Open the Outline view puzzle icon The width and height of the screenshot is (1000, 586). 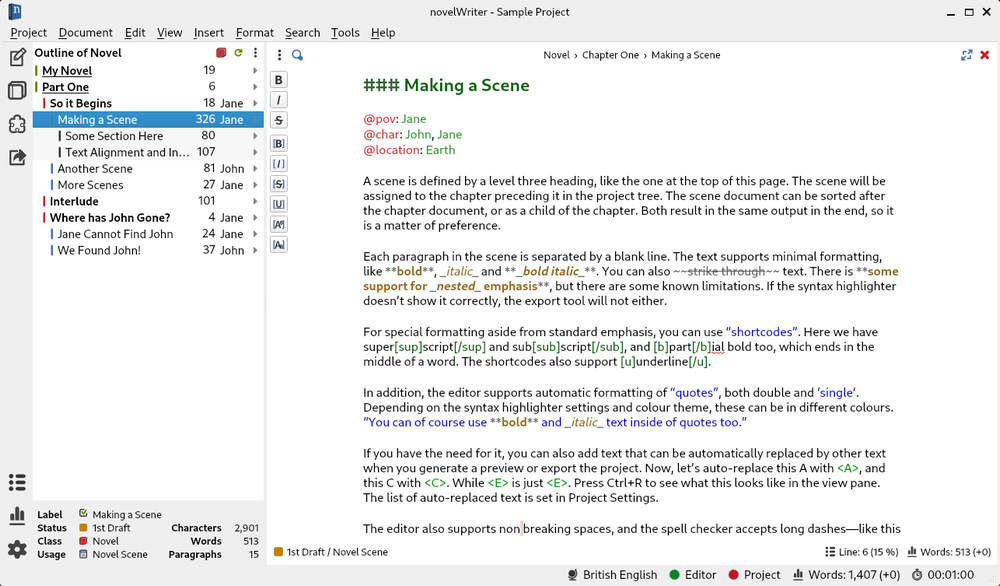[17, 124]
